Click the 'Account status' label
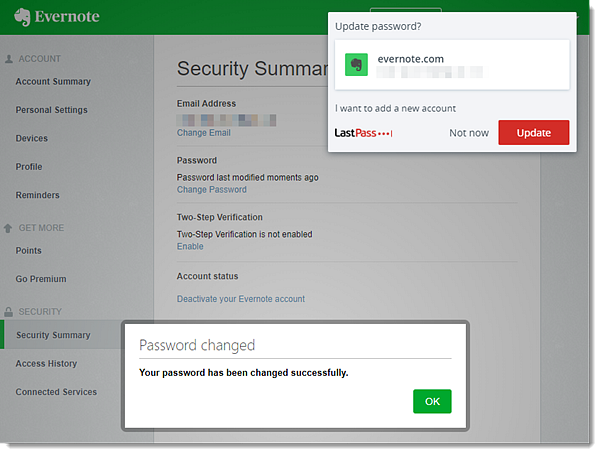Image resolution: width=600 pixels, height=454 pixels. [207, 276]
